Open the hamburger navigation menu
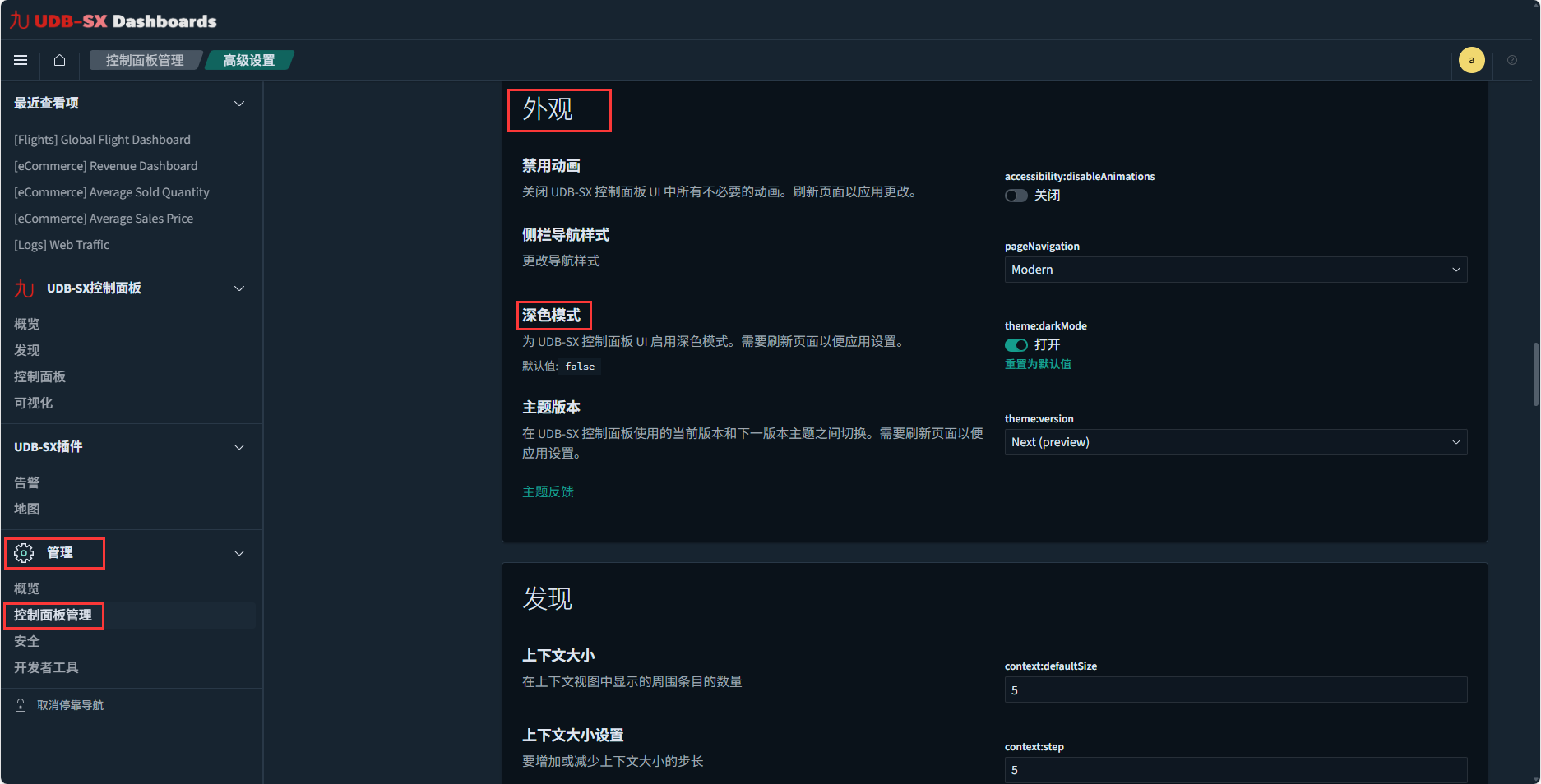 point(20,60)
